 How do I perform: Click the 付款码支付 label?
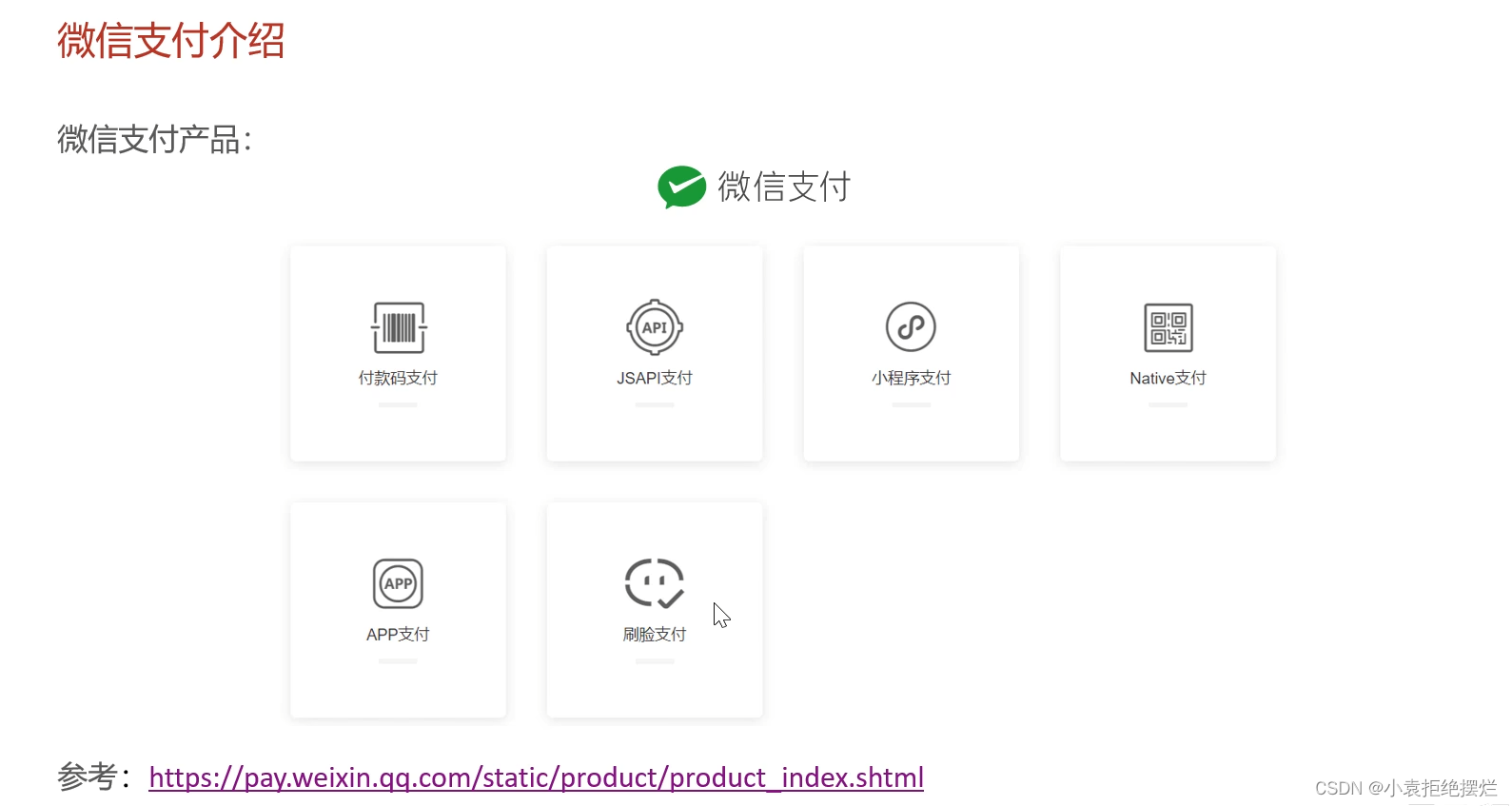tap(398, 378)
